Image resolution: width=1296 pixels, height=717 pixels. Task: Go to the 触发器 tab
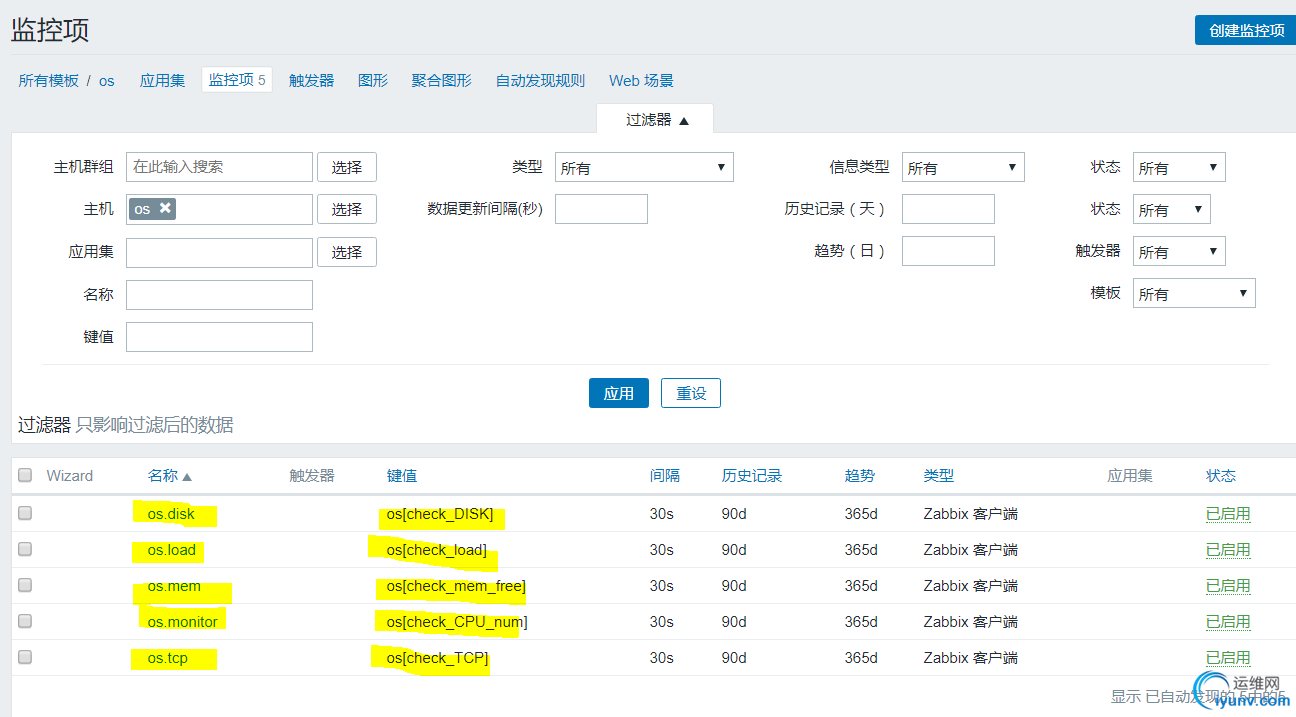coord(311,80)
